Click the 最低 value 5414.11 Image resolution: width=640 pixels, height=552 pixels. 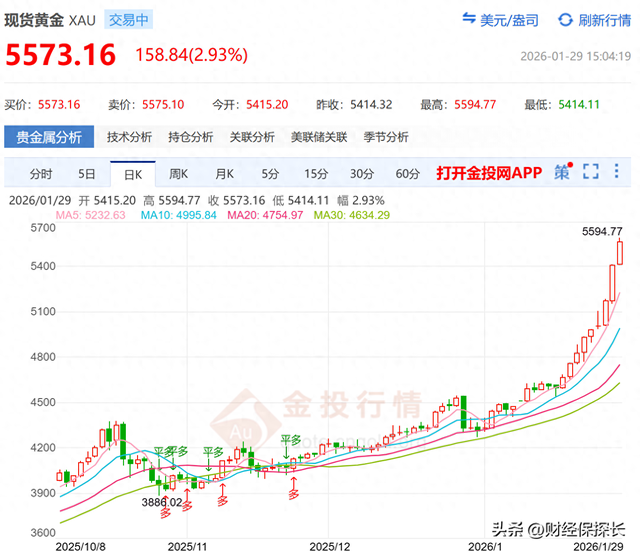tap(579, 105)
